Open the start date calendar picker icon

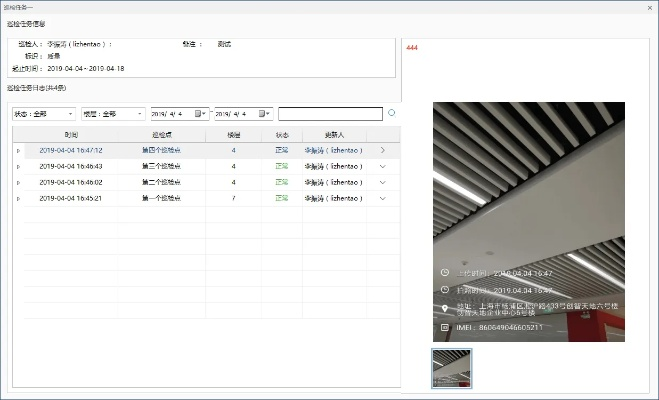tap(201, 114)
